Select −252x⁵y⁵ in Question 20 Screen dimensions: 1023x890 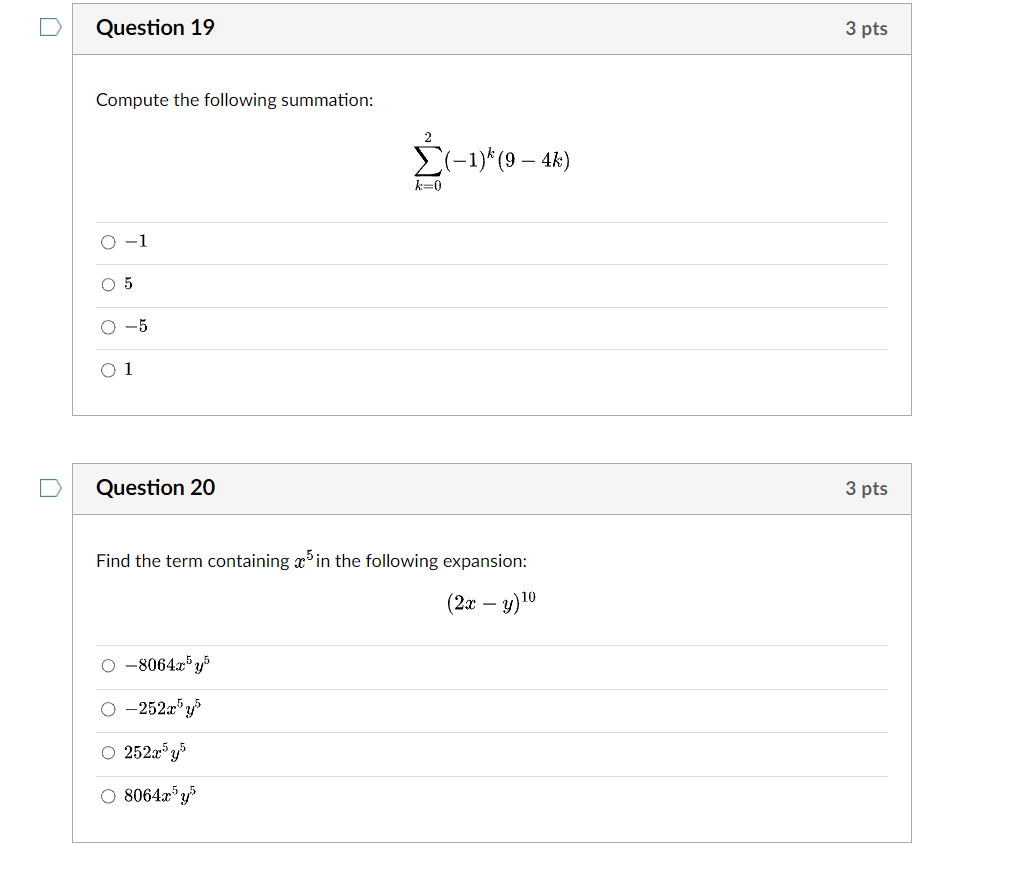coord(108,709)
